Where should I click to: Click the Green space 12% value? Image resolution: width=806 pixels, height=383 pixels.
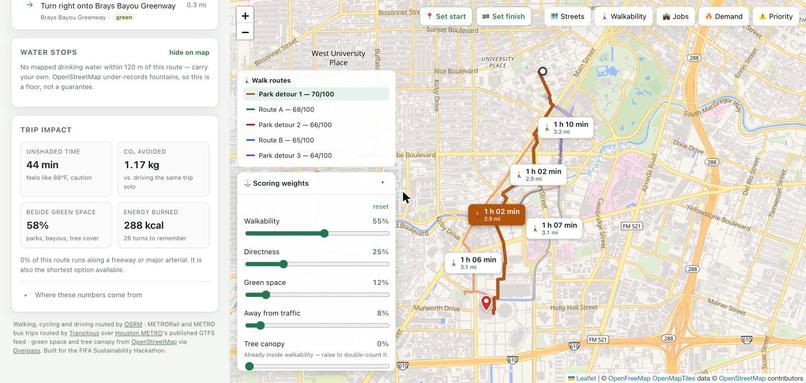(x=380, y=283)
